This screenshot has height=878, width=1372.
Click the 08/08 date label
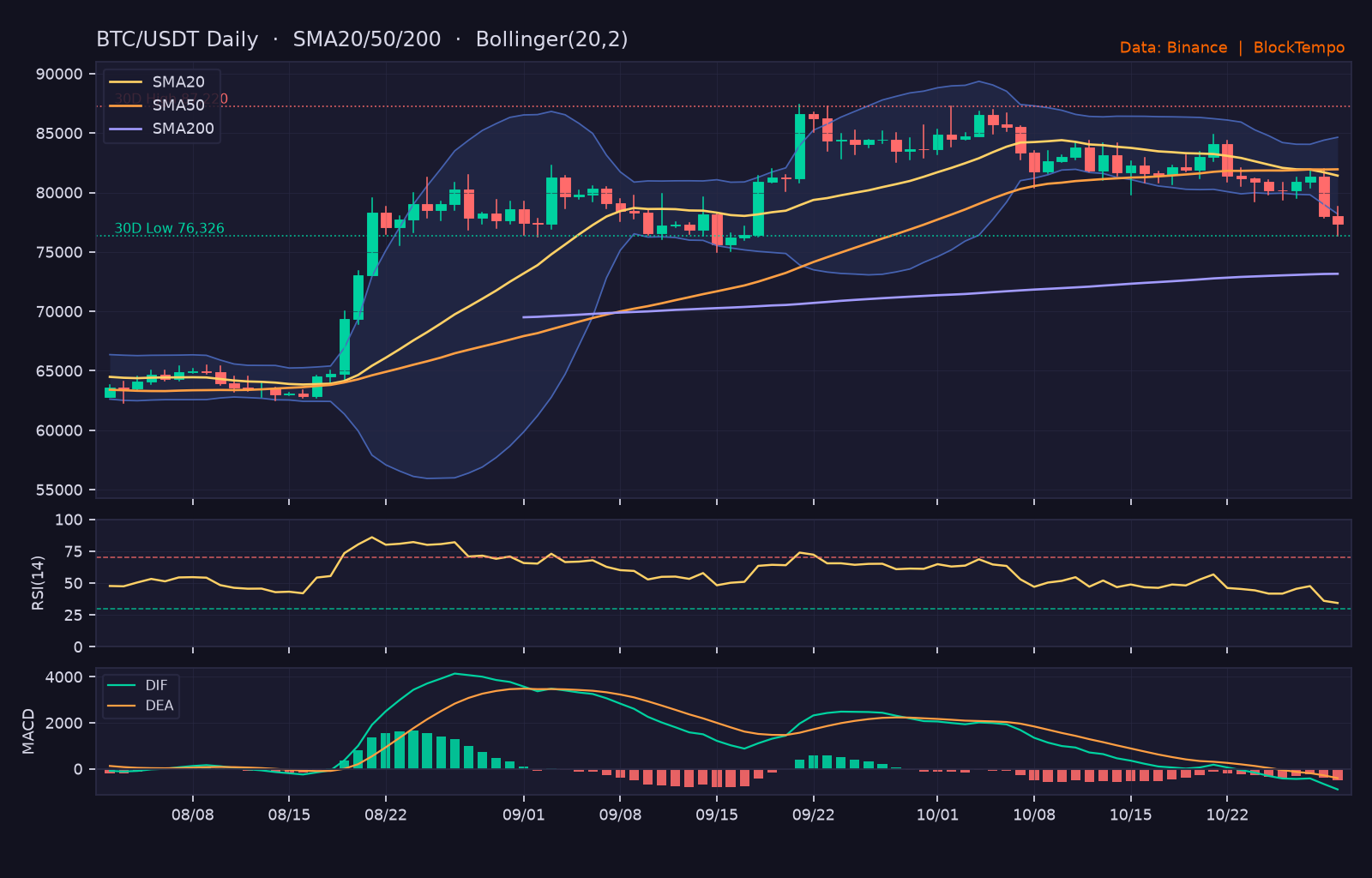click(x=193, y=815)
